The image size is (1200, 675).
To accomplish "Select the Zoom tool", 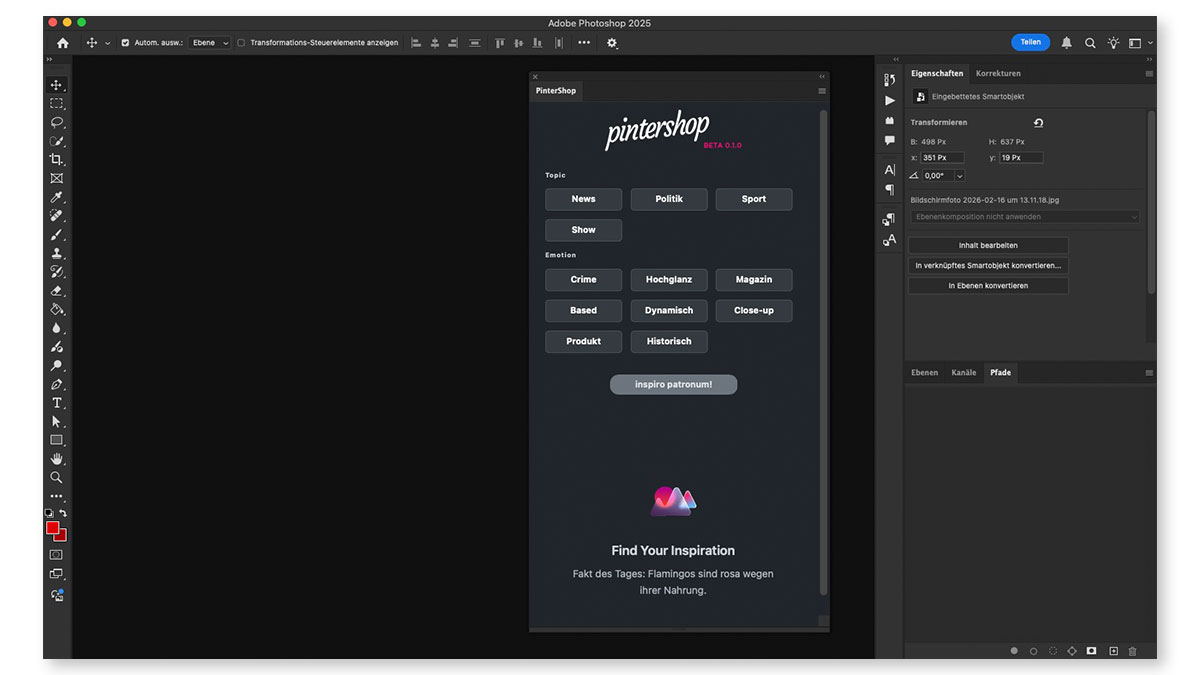I will pos(57,478).
